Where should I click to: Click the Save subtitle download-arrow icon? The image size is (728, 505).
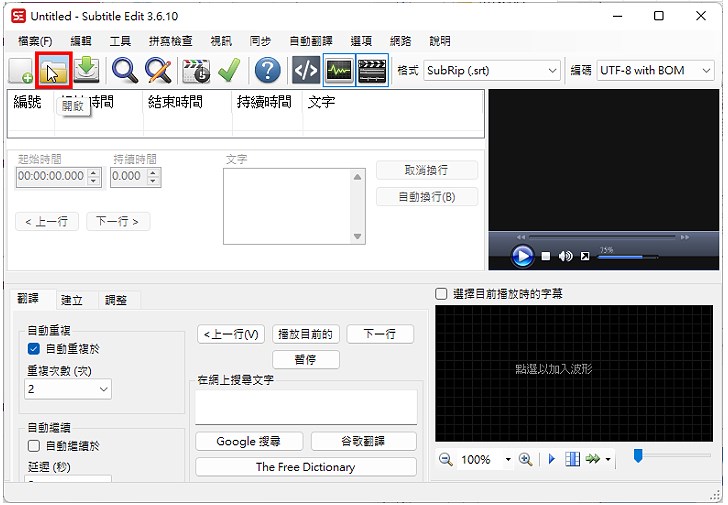87,70
